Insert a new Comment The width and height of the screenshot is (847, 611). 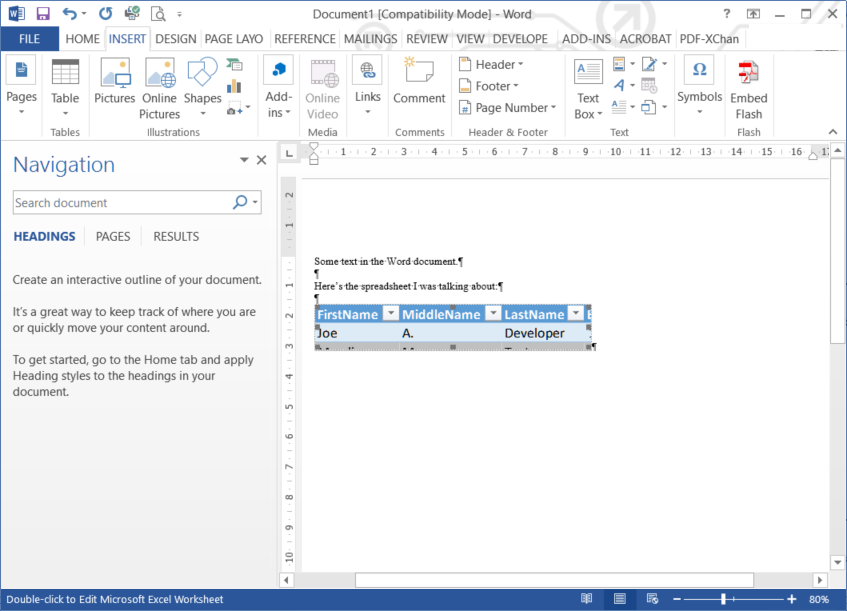(x=419, y=82)
